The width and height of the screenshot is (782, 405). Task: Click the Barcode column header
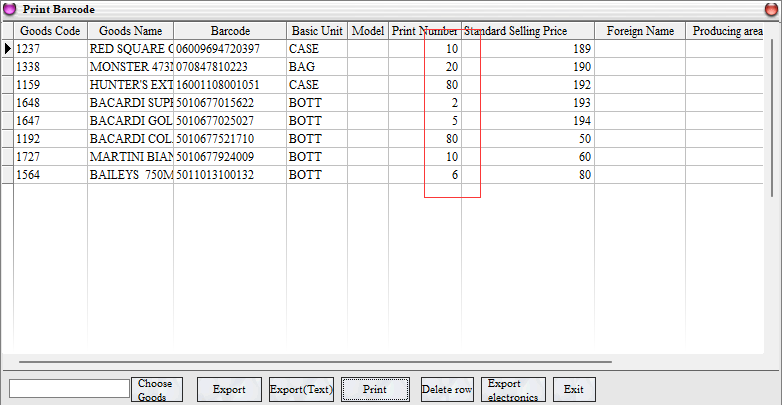[230, 31]
